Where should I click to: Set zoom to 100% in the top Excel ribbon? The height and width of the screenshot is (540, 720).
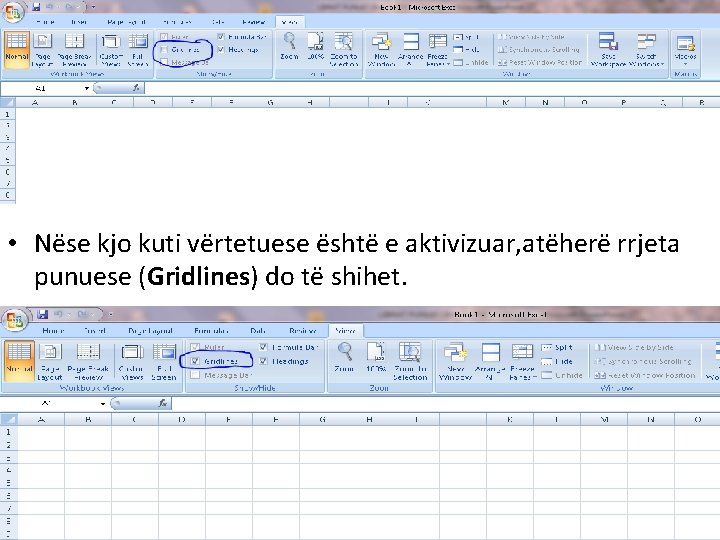(x=315, y=46)
